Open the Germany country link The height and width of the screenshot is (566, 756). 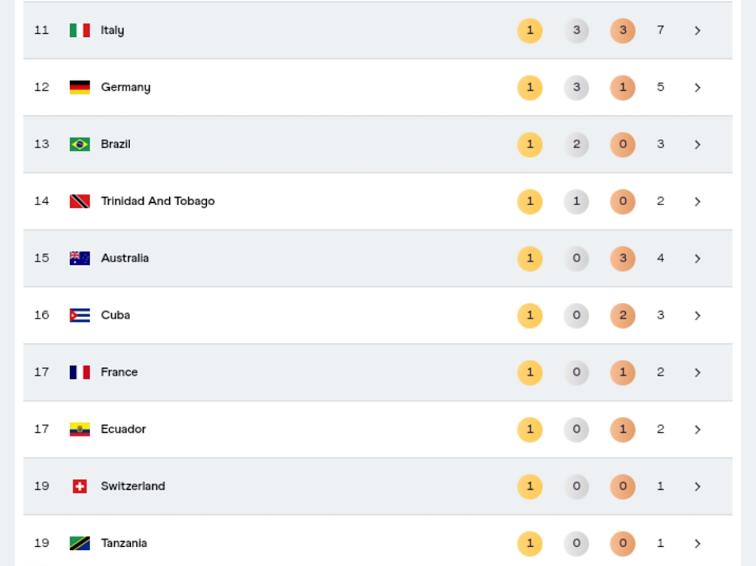[x=125, y=87]
